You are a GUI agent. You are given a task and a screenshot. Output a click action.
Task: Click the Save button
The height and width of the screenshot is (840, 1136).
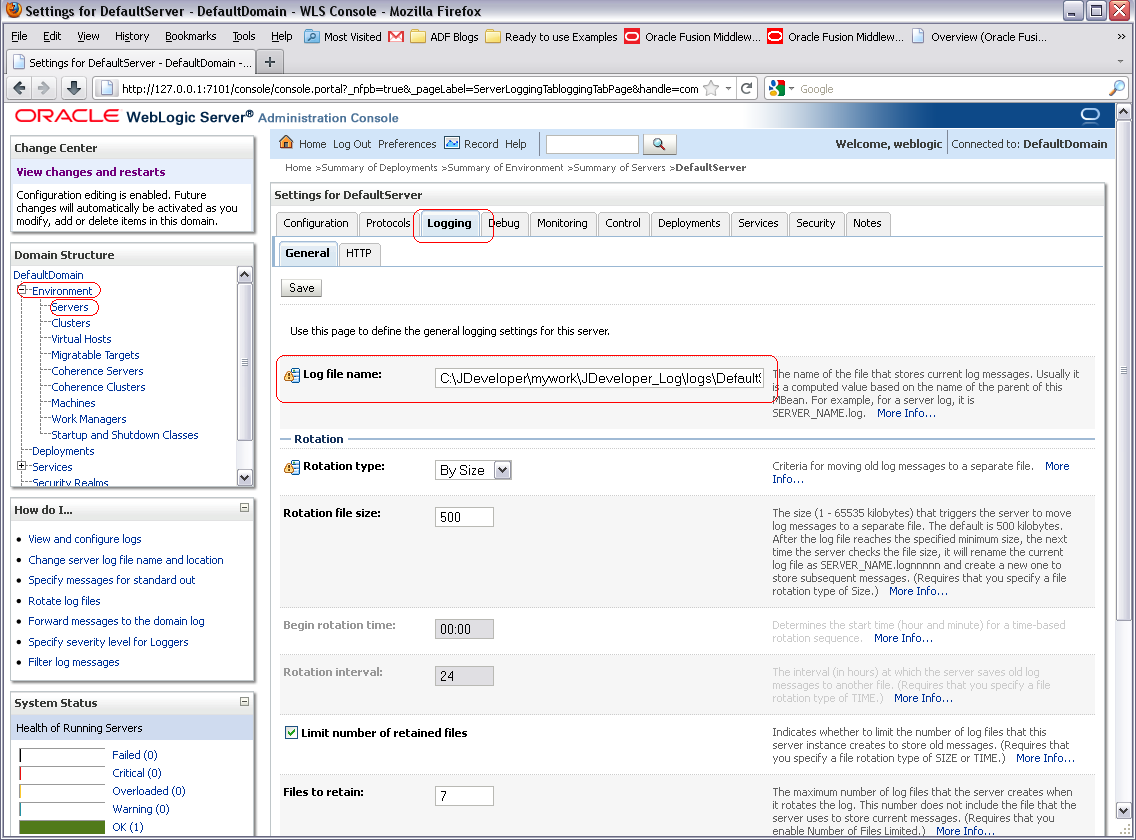tap(301, 288)
